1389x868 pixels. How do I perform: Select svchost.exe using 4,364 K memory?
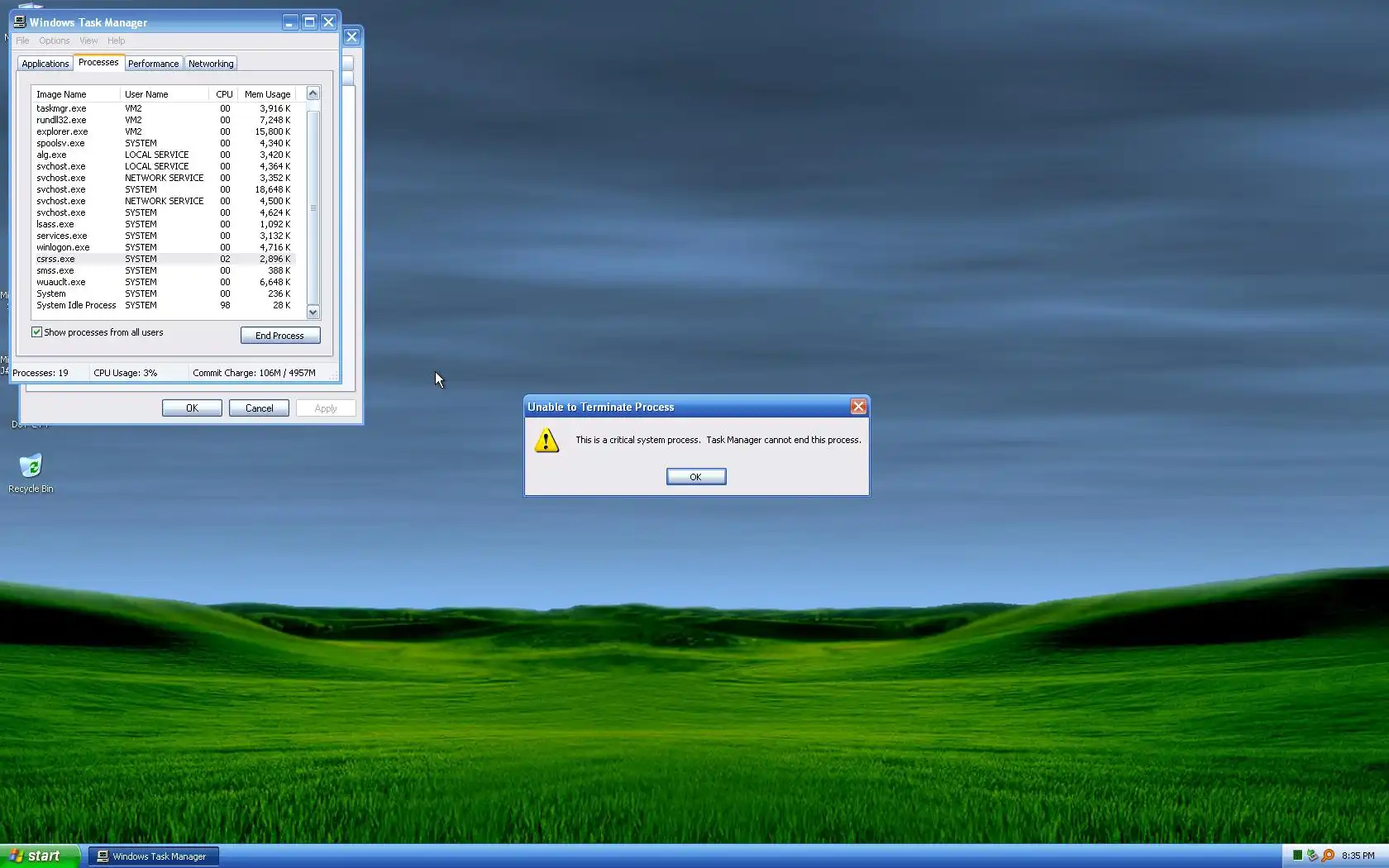coord(164,166)
